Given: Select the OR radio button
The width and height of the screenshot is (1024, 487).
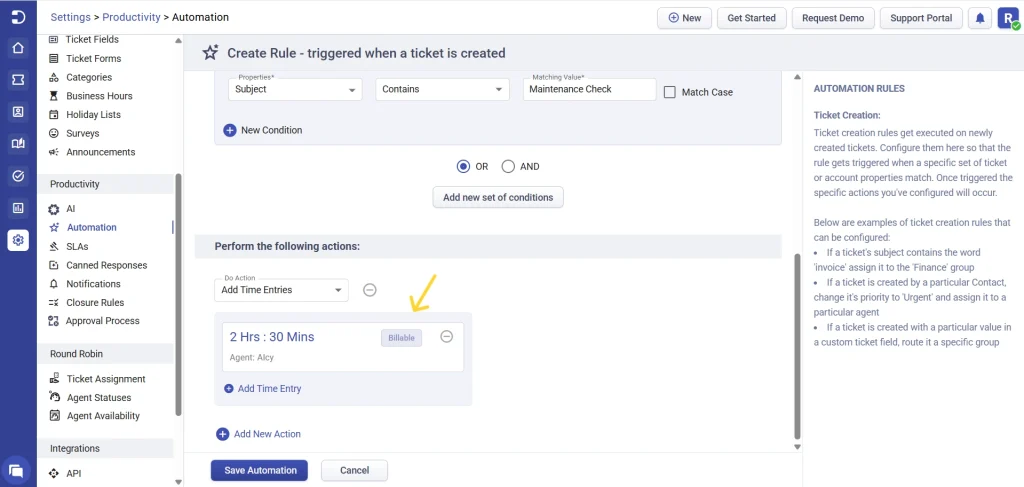Looking at the screenshot, I should [463, 167].
